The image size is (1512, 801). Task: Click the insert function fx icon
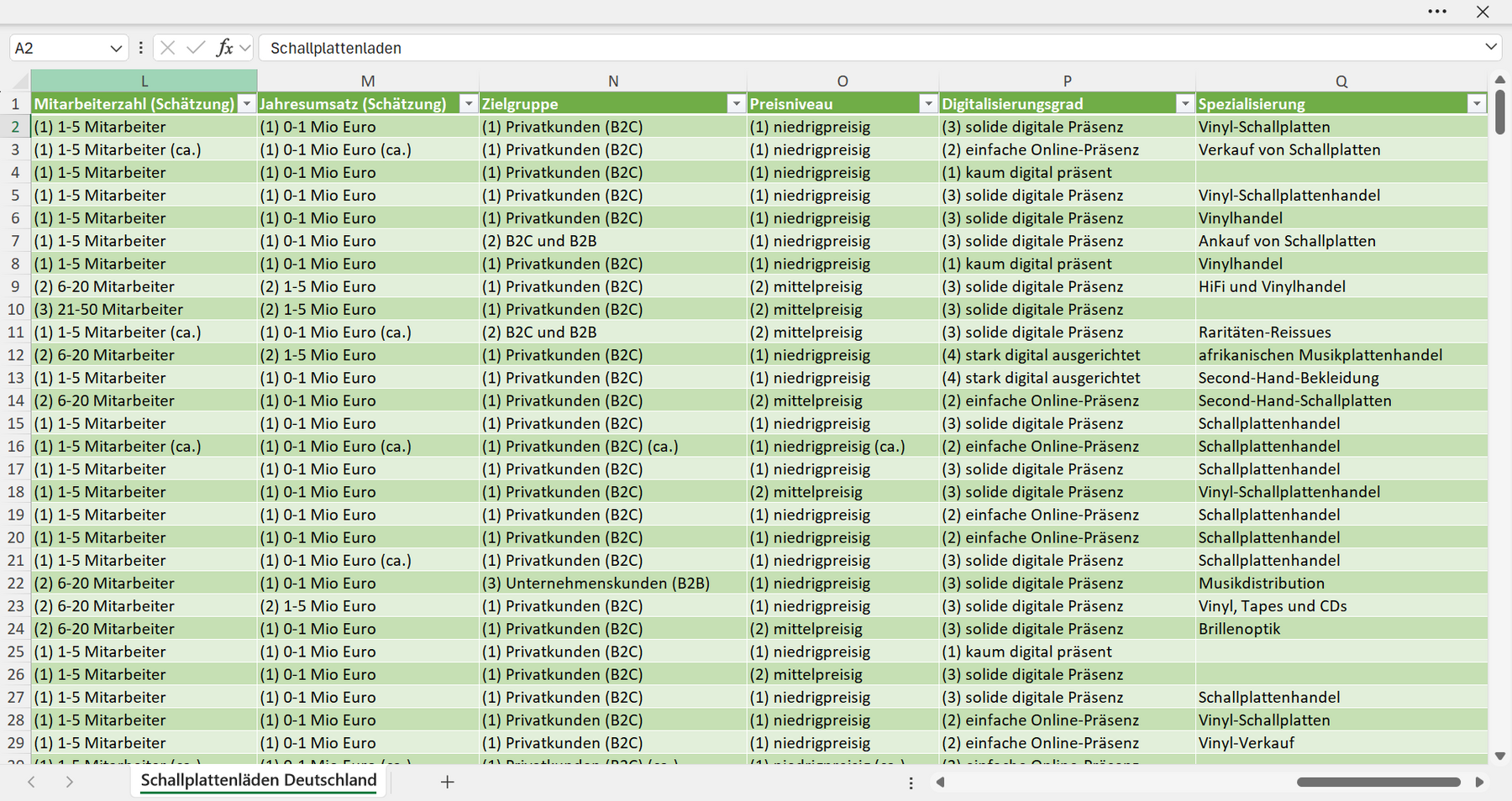point(224,48)
